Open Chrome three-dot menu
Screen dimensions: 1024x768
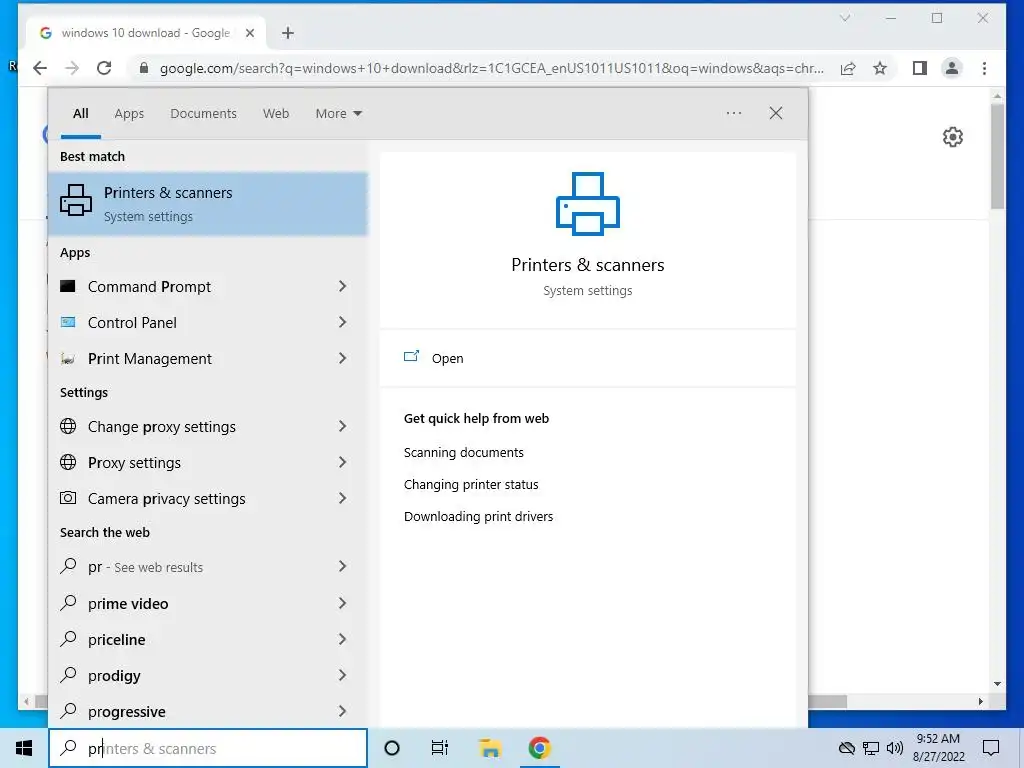tap(984, 68)
